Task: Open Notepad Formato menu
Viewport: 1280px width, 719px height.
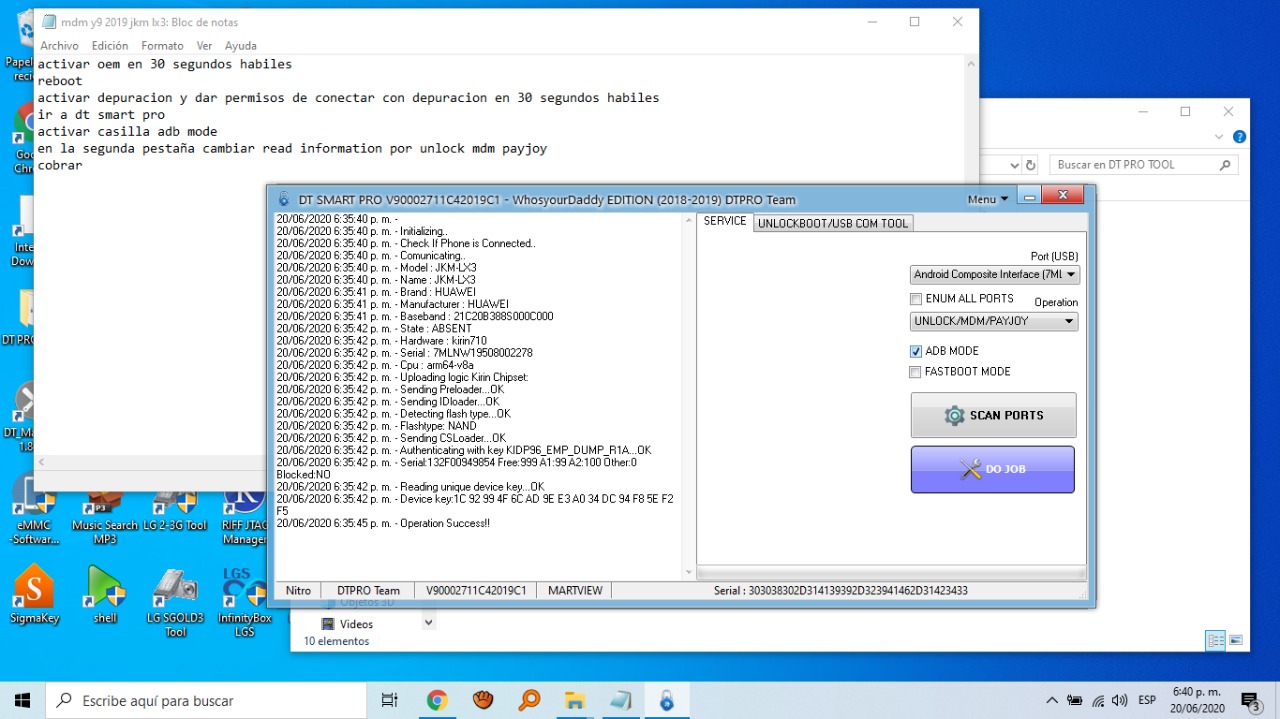Action: pos(162,46)
